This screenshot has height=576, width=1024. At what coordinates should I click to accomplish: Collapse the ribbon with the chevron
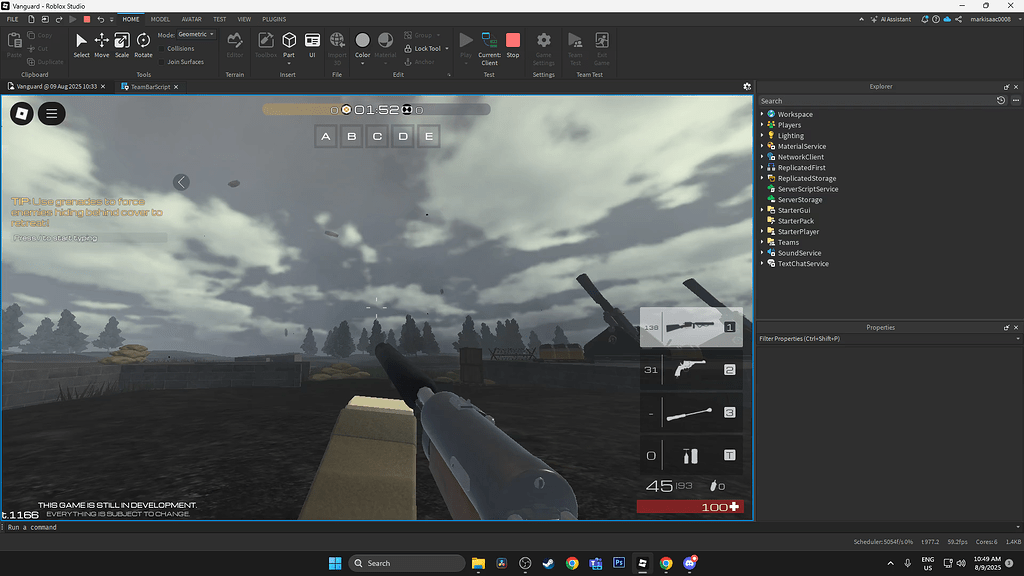[x=861, y=19]
